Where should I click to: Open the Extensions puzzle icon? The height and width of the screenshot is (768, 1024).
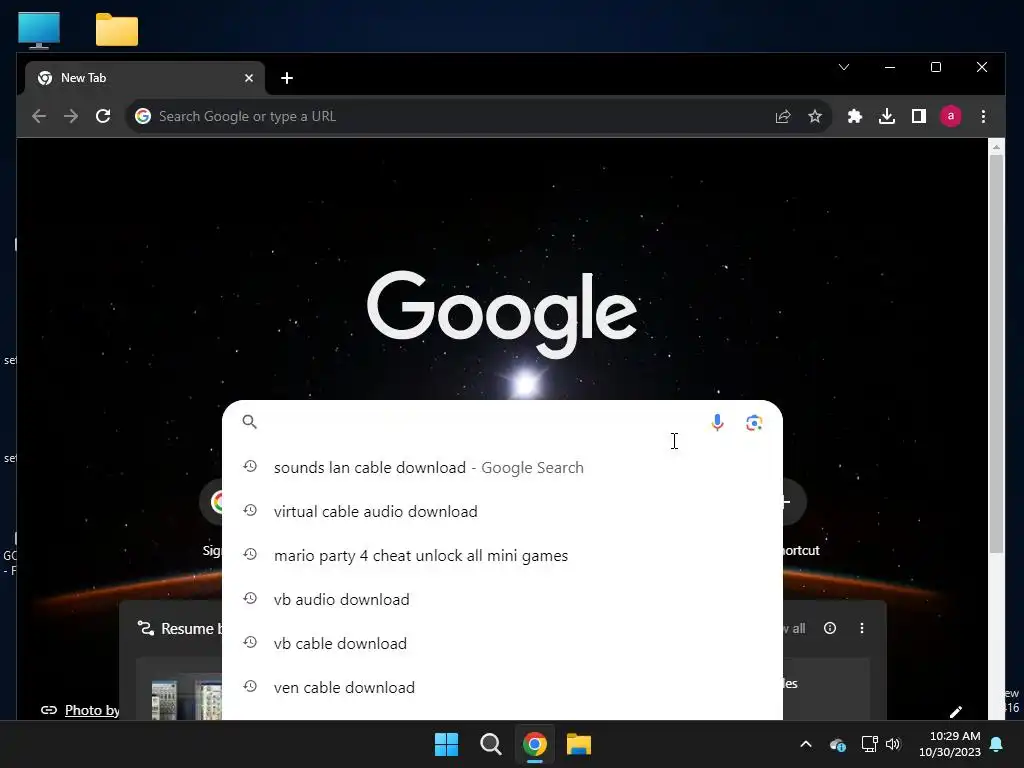click(x=854, y=116)
